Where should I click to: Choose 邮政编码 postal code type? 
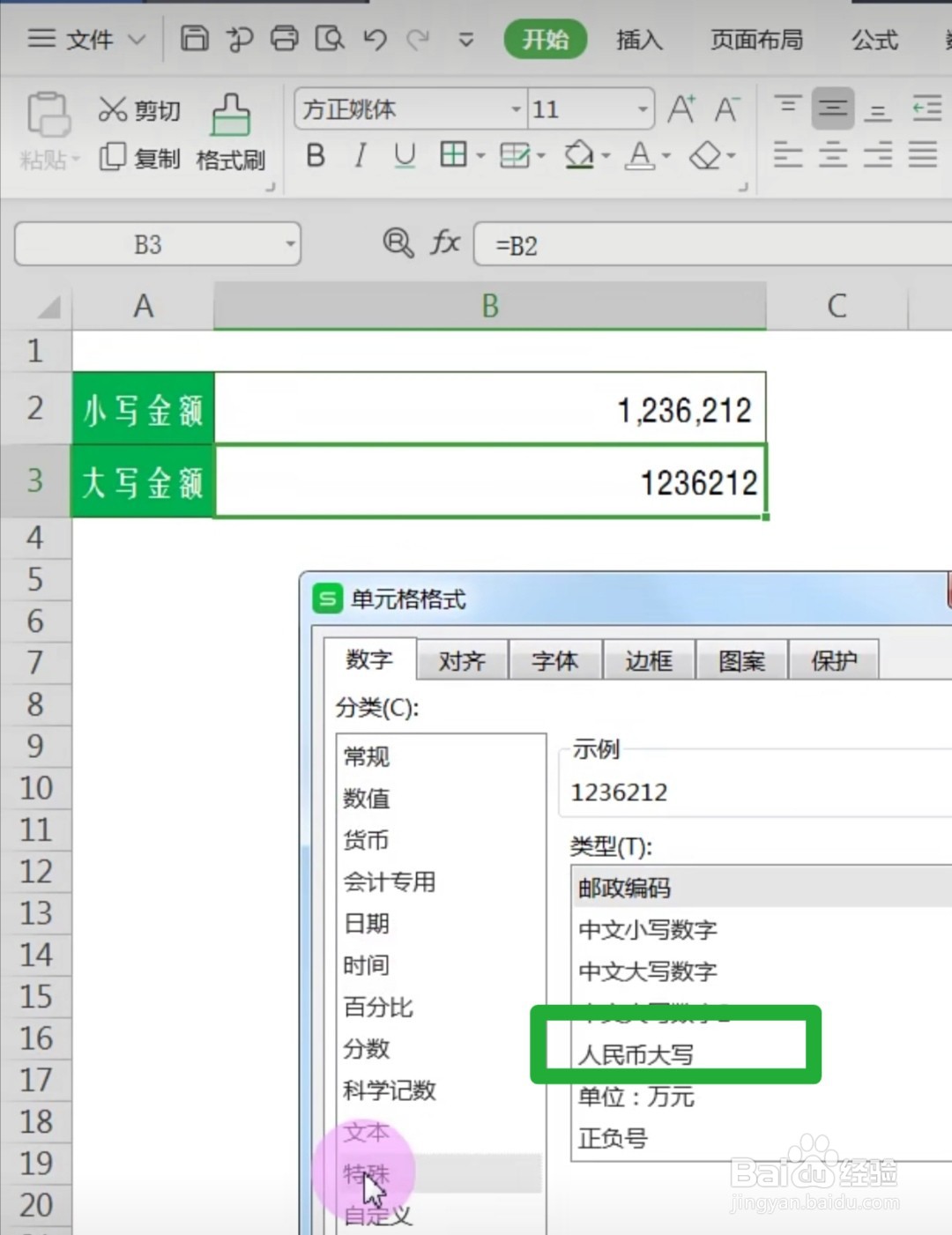tap(624, 889)
